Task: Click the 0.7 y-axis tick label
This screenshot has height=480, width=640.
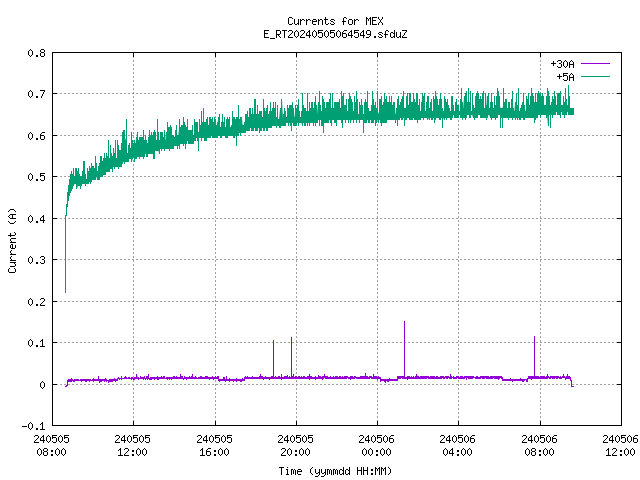Action: tap(36, 94)
